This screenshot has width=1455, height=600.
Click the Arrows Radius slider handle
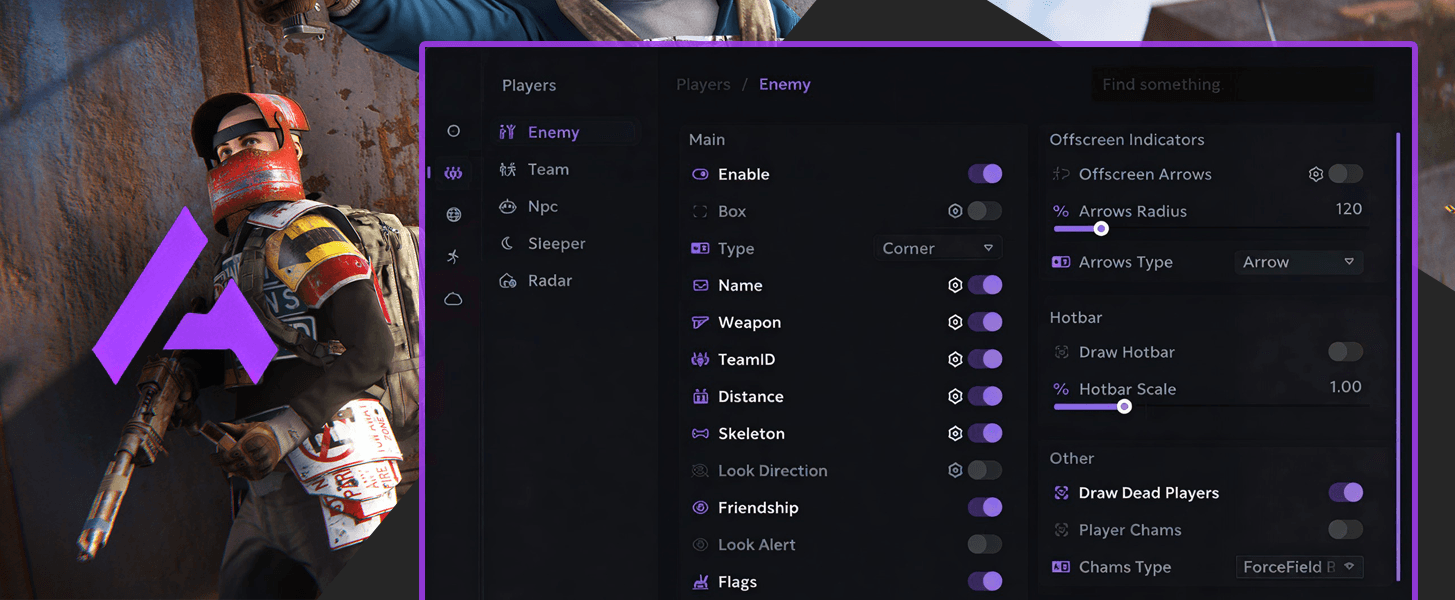pos(1101,229)
